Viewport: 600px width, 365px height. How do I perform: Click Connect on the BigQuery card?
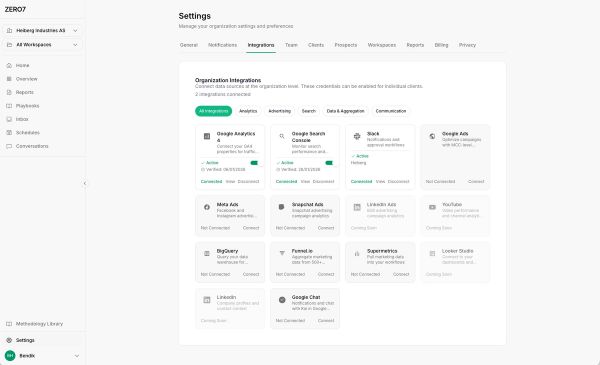(x=251, y=274)
